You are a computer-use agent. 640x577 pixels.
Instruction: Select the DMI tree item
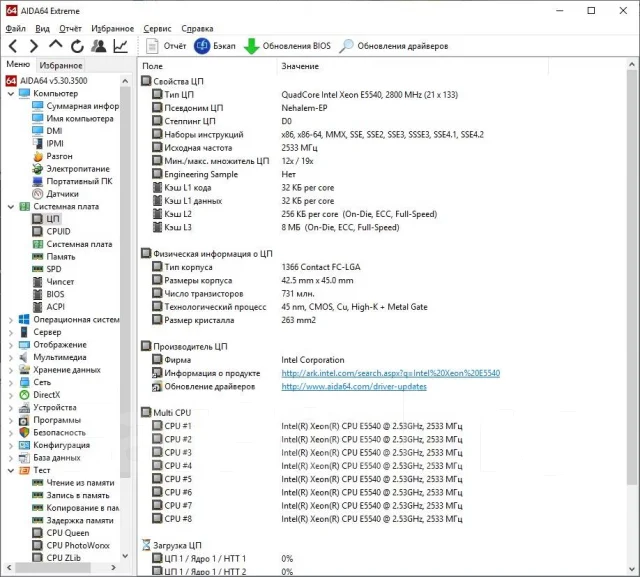coord(47,131)
